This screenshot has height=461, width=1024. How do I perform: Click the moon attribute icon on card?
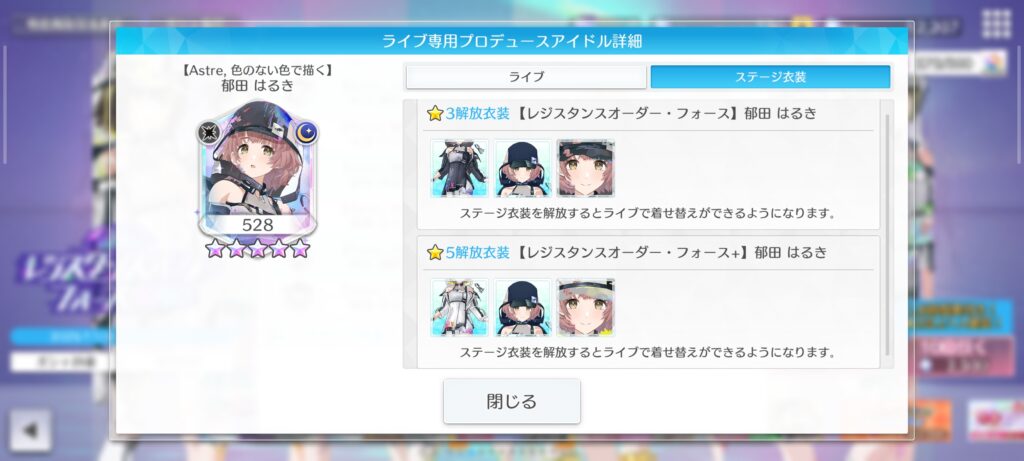coord(306,133)
